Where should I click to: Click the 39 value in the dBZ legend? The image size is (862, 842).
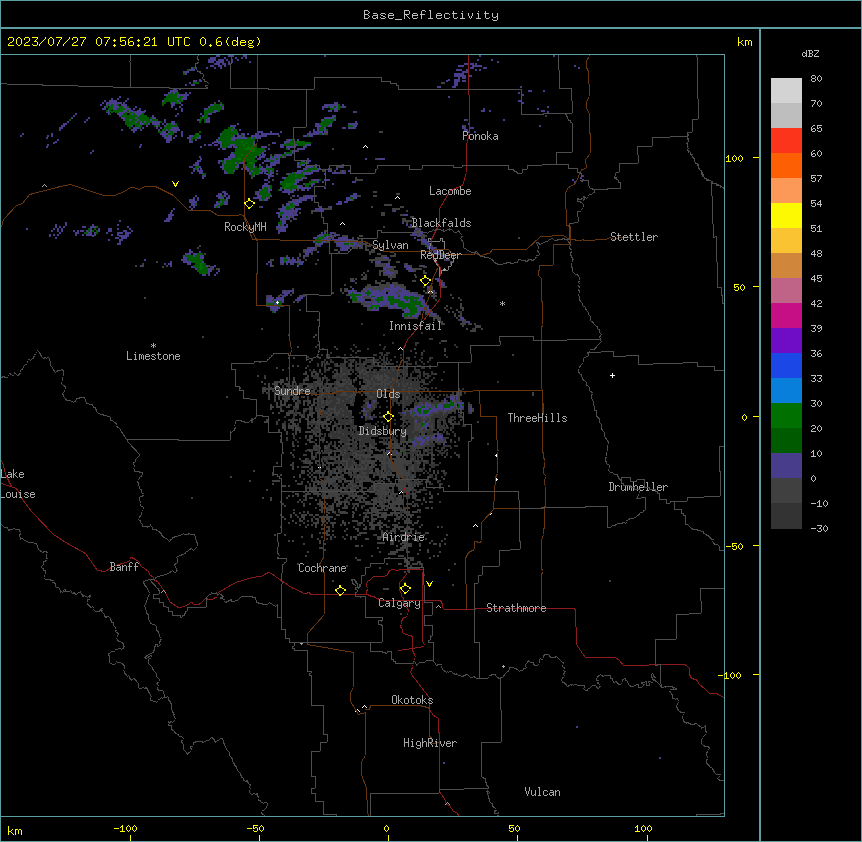click(x=816, y=328)
